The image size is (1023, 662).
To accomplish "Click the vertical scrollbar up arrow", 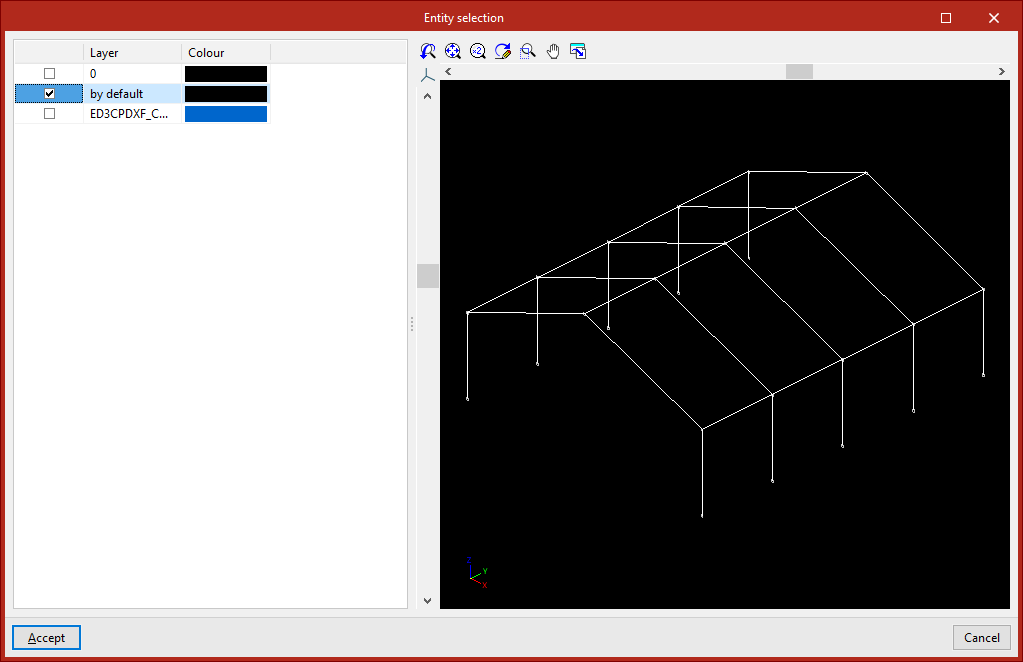I will tap(427, 97).
